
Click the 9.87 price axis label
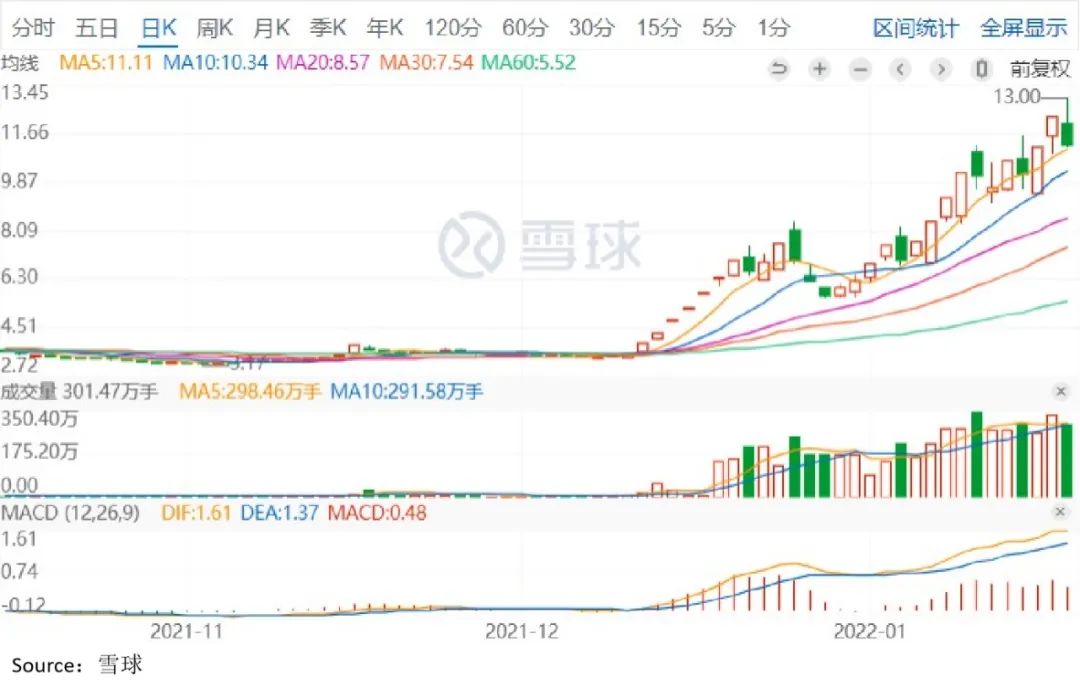tap(21, 180)
